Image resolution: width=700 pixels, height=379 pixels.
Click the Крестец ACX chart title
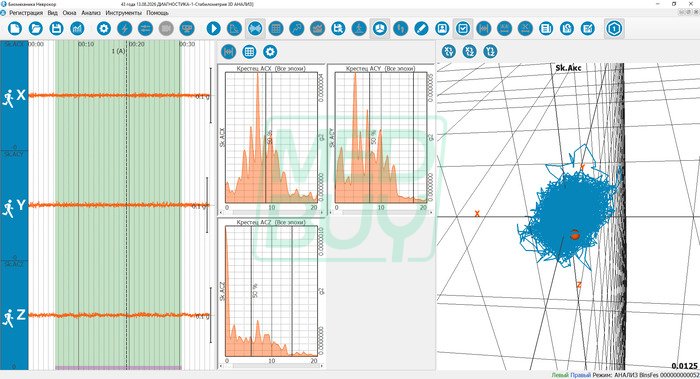(271, 68)
